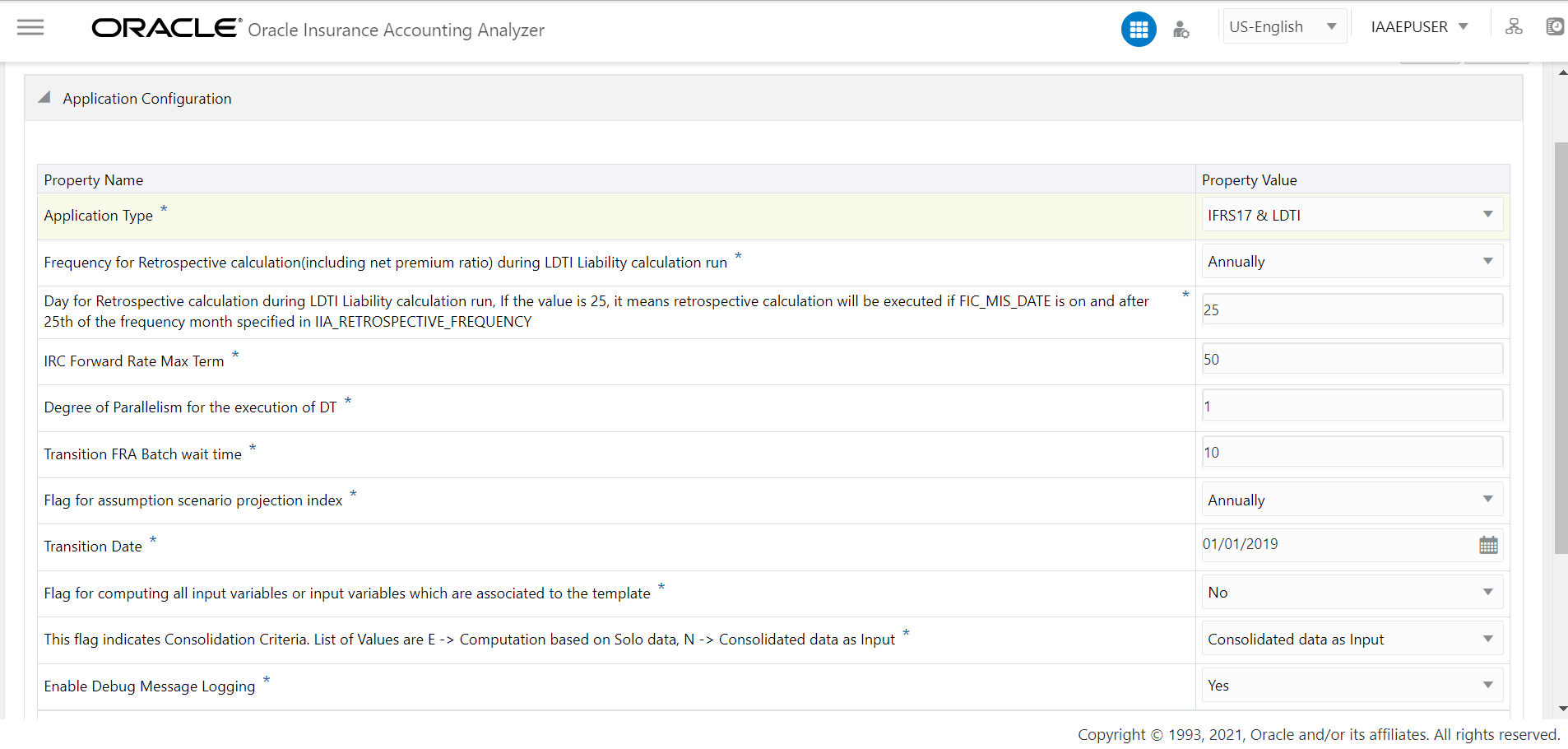Open the IAAEPUSER user menu
This screenshot has width=1568, height=749.
1419,26
